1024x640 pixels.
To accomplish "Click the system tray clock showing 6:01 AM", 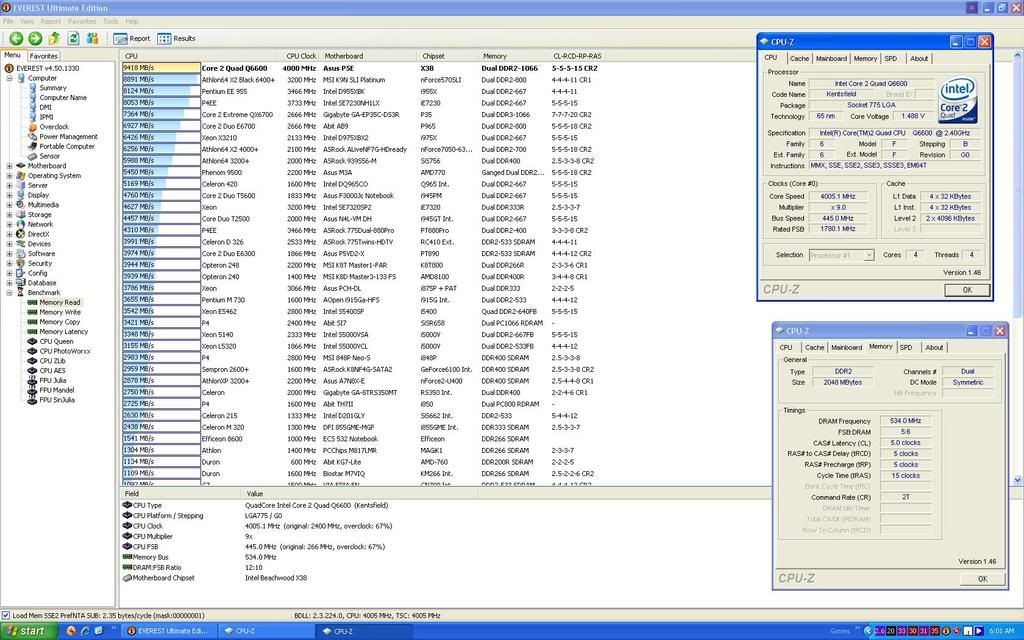I will (x=1002, y=631).
